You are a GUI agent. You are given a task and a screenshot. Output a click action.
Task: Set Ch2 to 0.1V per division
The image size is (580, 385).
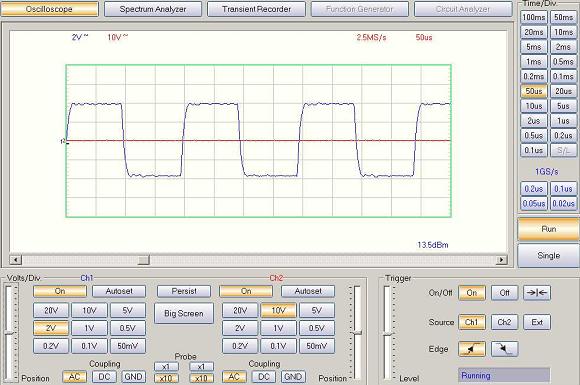tap(279, 346)
